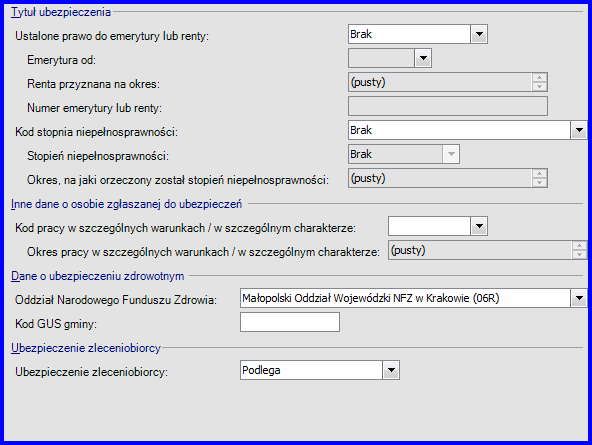Screen dimensions: 592x445
Task: Click the 'Emerytura od:' label
Action: (62, 60)
